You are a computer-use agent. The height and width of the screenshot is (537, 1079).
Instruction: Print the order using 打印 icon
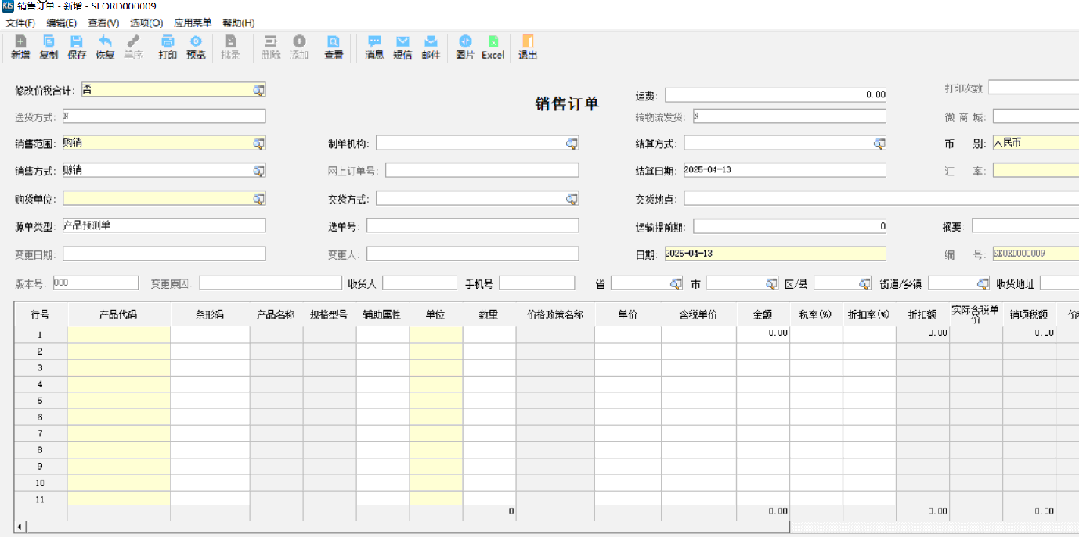click(x=167, y=47)
